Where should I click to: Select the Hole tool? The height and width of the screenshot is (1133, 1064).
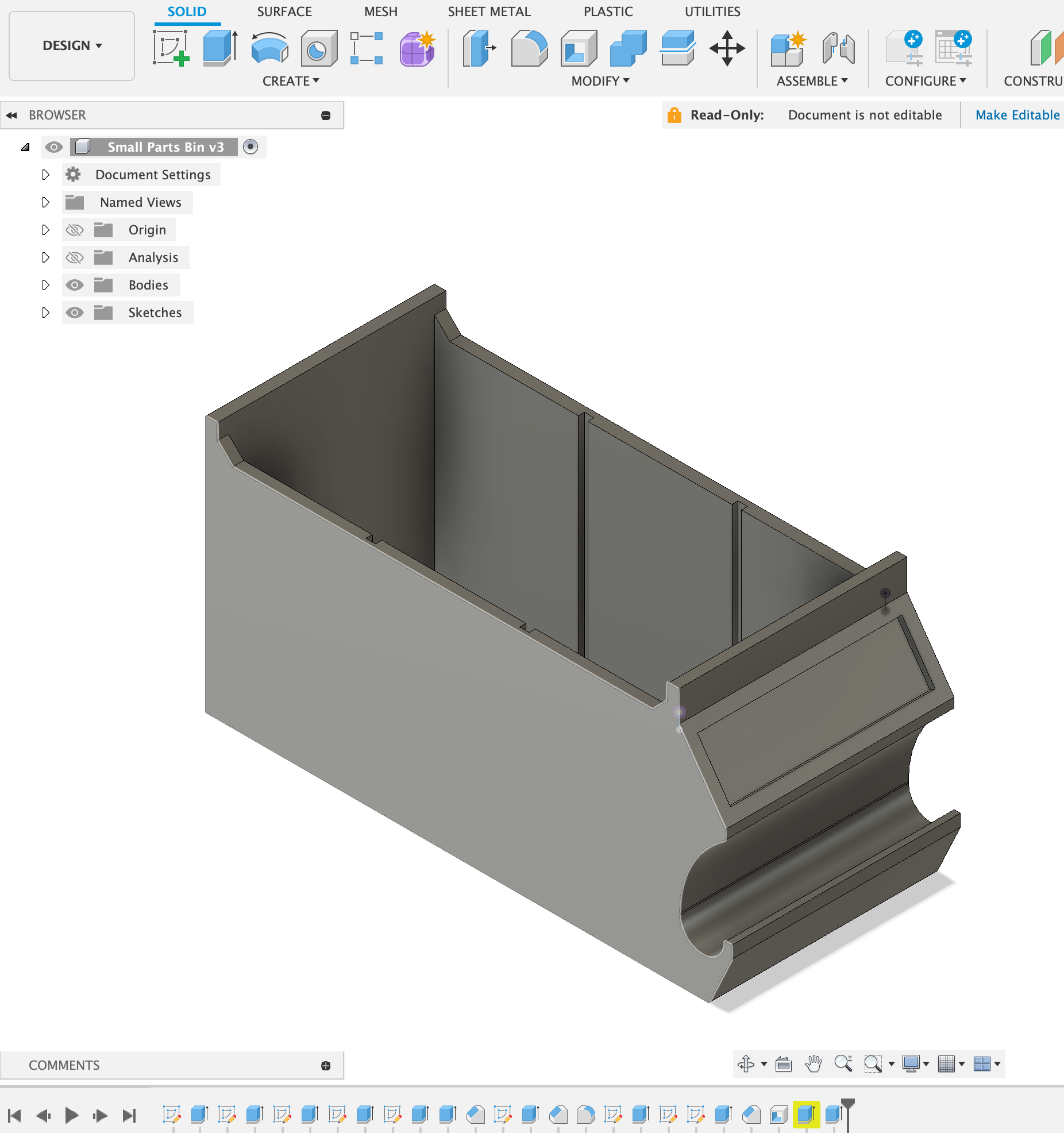[319, 48]
